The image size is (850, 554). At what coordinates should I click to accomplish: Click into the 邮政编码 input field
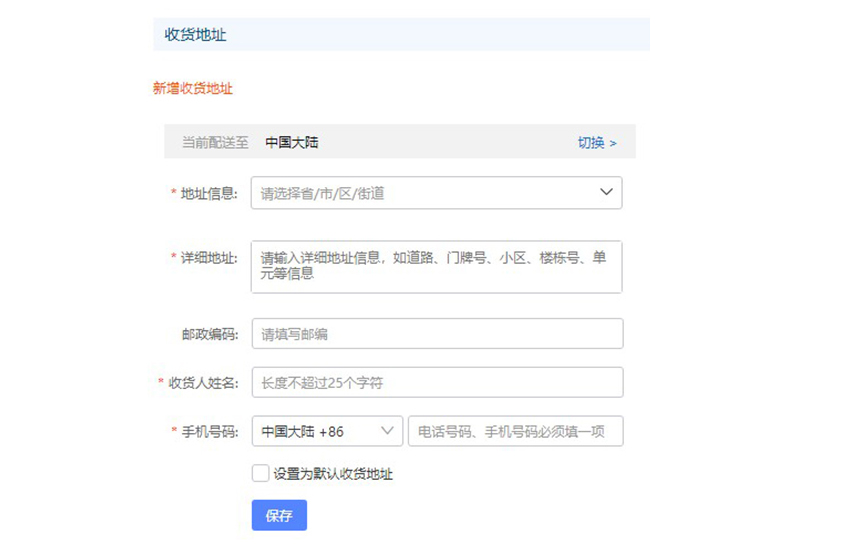coord(437,333)
